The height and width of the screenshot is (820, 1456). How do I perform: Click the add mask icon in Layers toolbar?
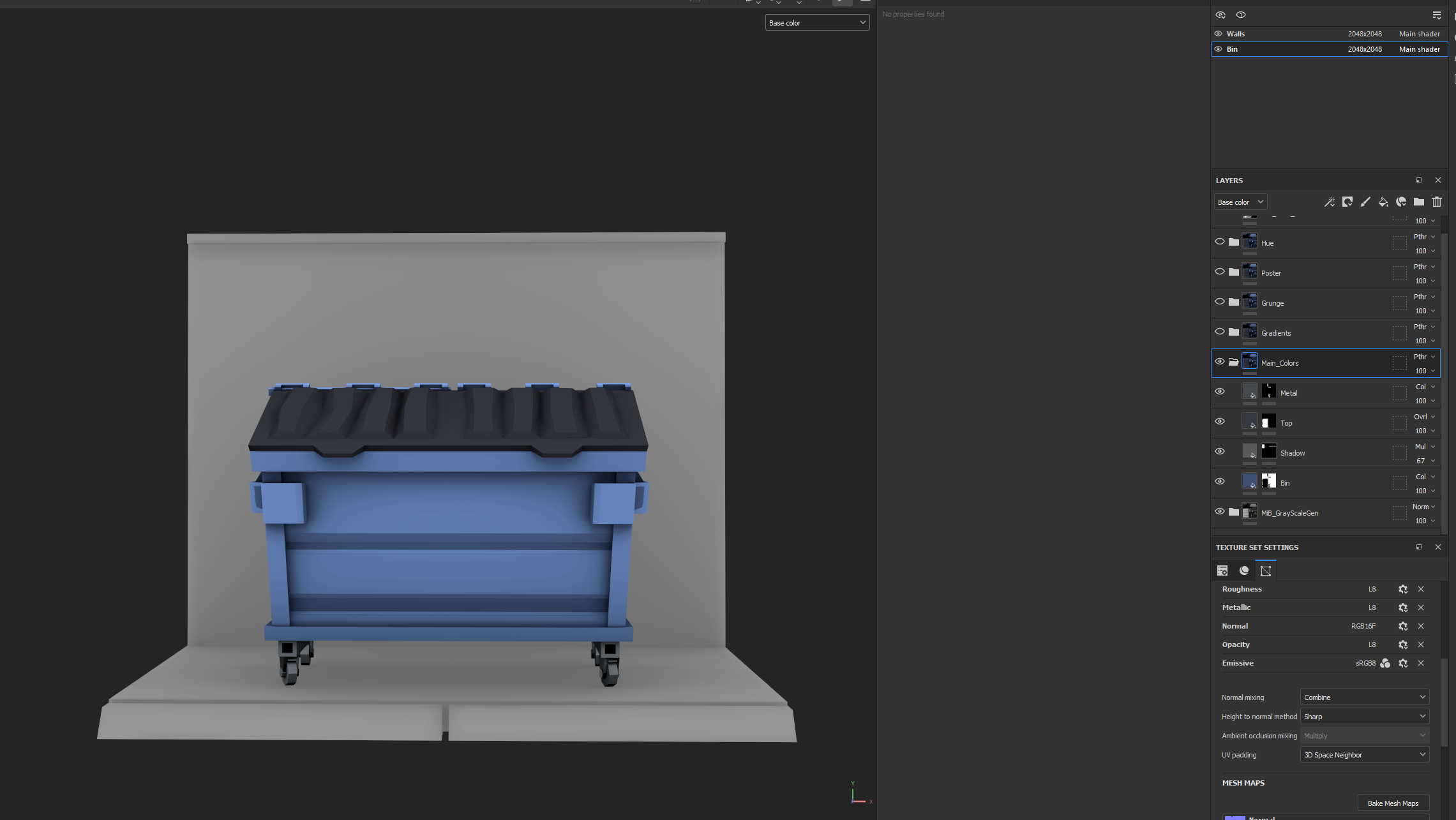point(1347,202)
